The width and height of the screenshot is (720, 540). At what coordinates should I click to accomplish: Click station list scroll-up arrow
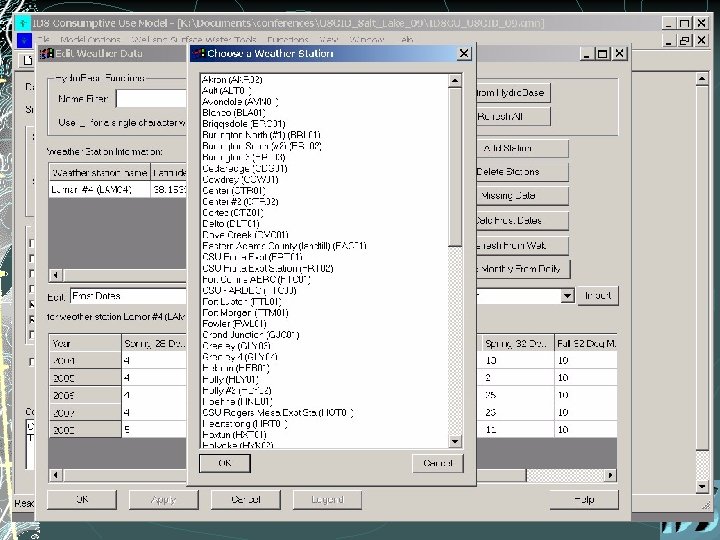tap(455, 80)
